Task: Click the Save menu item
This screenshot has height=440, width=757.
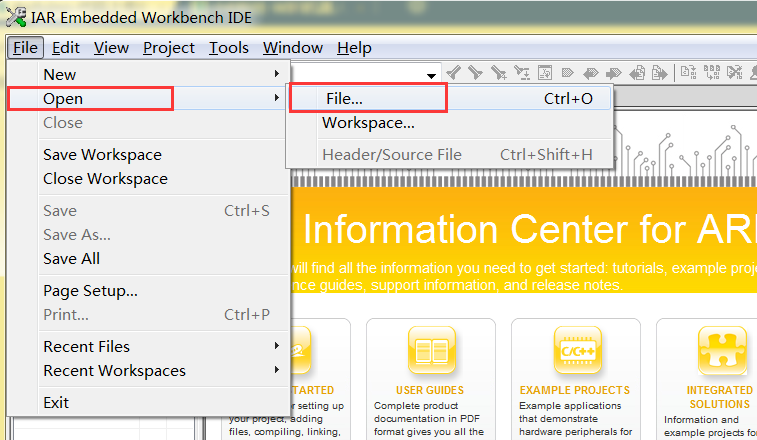Action: pyautogui.click(x=148, y=211)
